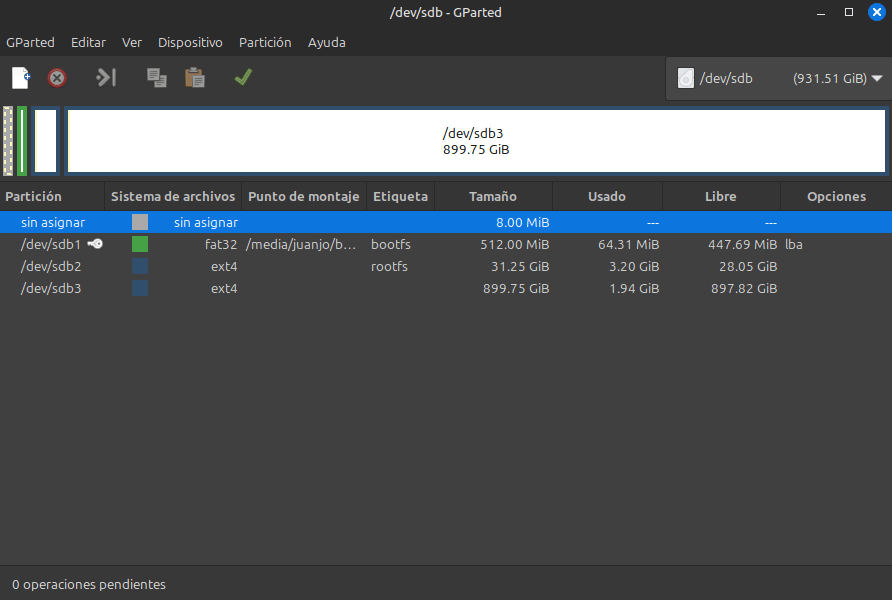This screenshot has height=600, width=892.
Task: Click the Etiqueta column header
Action: click(x=400, y=196)
